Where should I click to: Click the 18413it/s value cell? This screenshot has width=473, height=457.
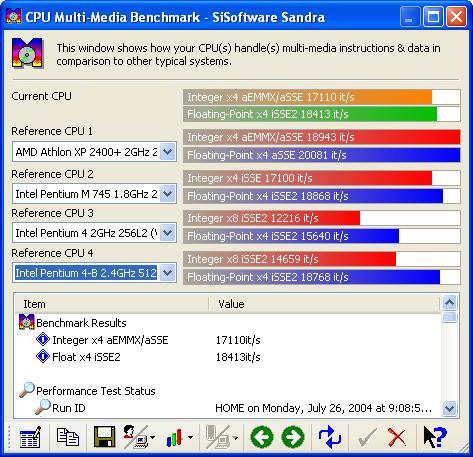point(238,357)
